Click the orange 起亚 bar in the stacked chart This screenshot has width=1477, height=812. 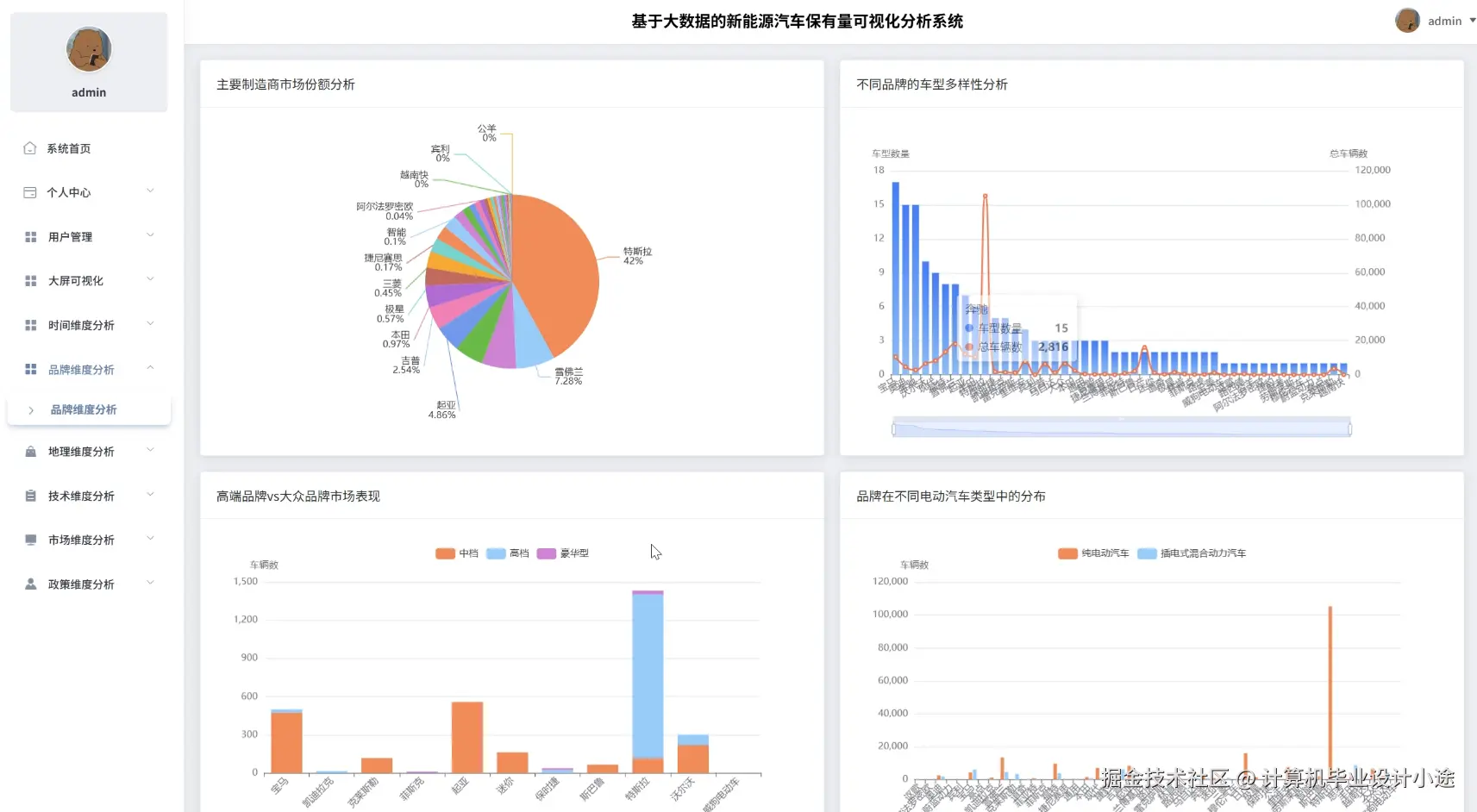pyautogui.click(x=467, y=737)
